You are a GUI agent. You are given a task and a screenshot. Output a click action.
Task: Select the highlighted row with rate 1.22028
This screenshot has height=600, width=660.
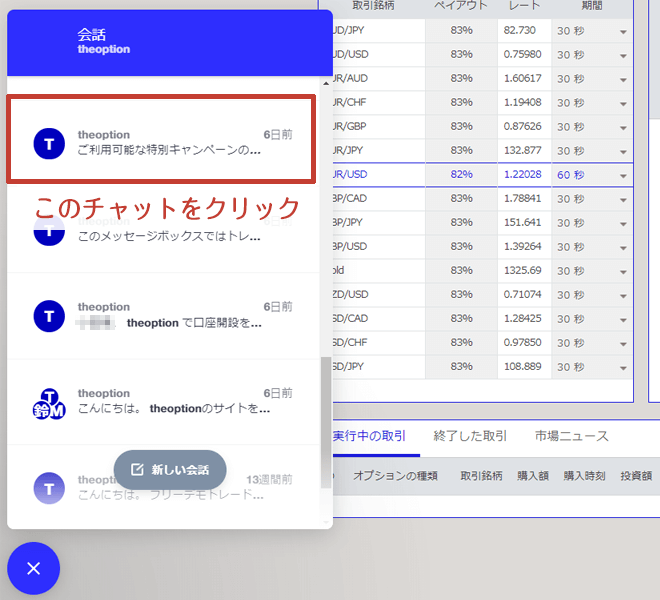click(483, 175)
